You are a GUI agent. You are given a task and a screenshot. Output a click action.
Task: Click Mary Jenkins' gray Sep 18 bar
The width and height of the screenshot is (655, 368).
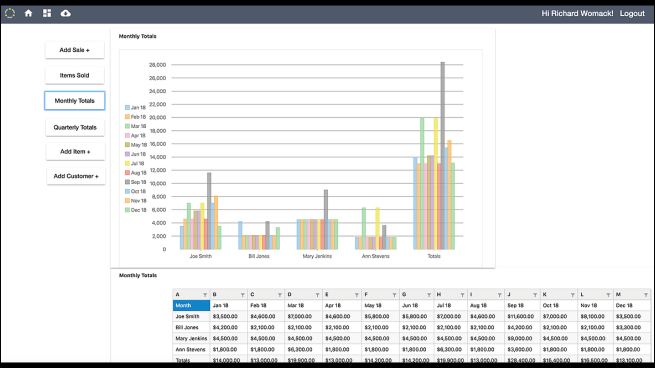[x=326, y=220]
